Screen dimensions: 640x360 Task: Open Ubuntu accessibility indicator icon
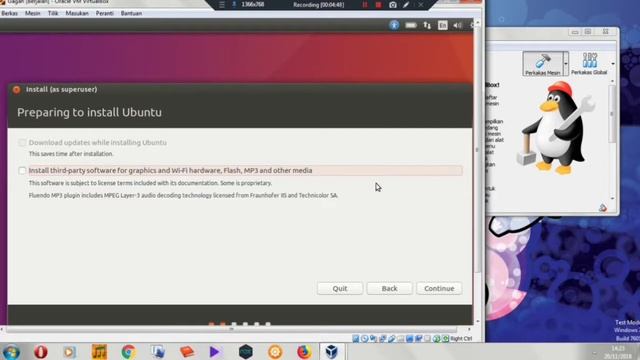(394, 25)
